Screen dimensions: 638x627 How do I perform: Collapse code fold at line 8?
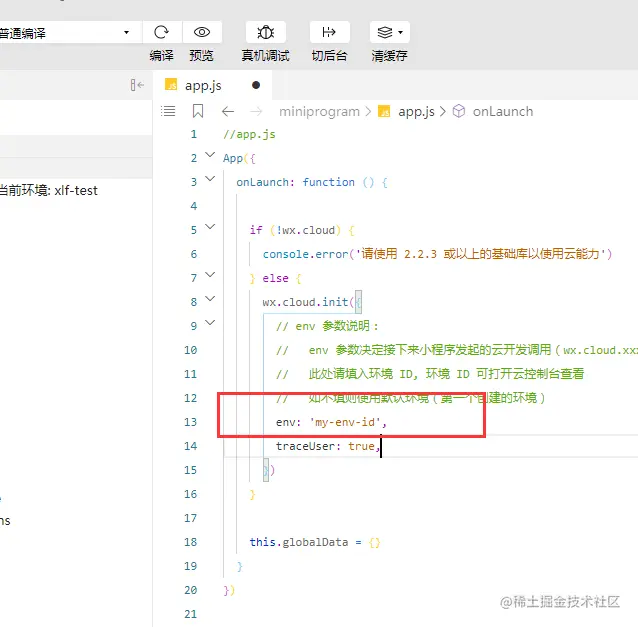tap(210, 299)
